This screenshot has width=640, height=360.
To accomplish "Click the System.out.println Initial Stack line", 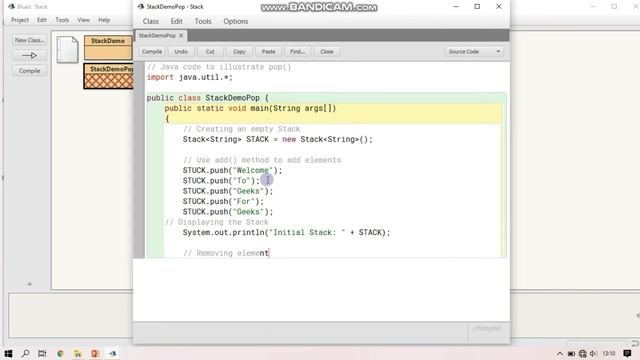I will coord(287,233).
